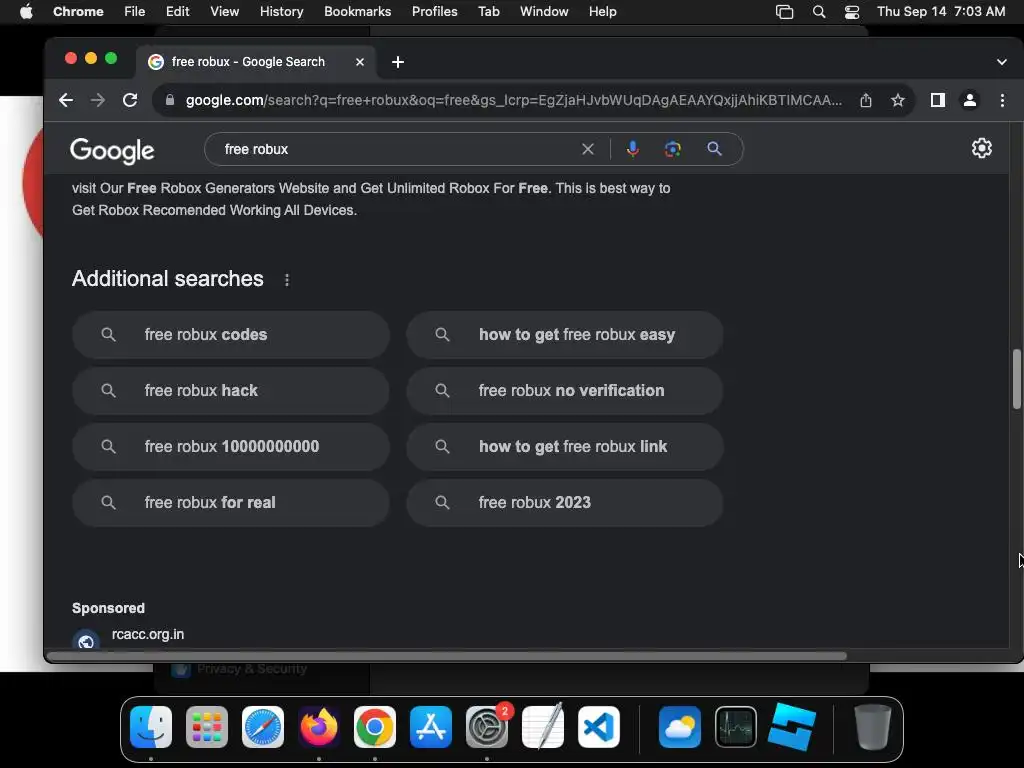Viewport: 1024px width, 768px height.
Task: Search 'free robux hack' suggestion
Action: point(231,391)
